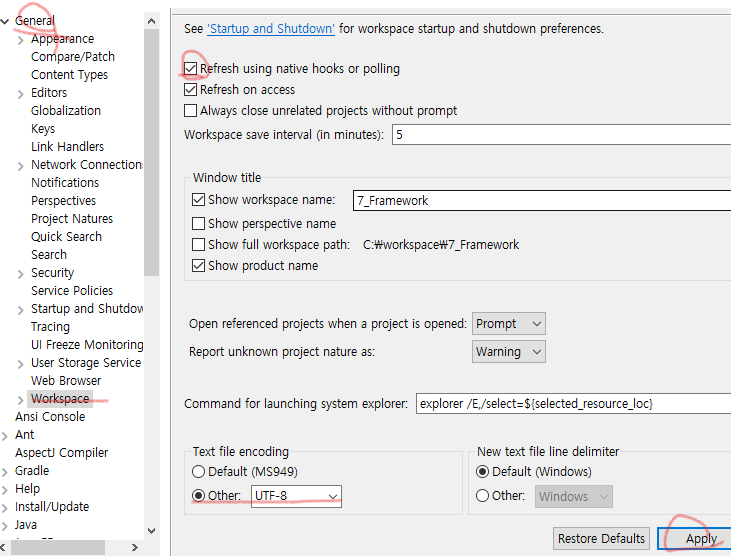Select Link Handlers item

(x=68, y=146)
